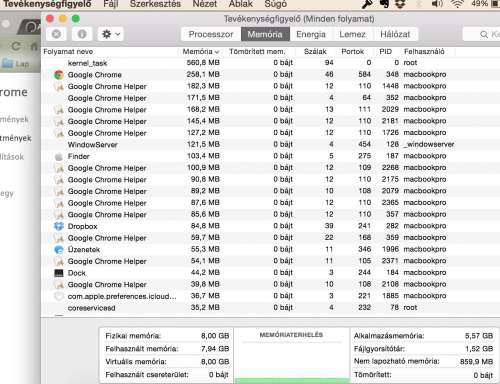500x384 pixels.
Task: Click the magnifier icon in the search field
Action: tap(484, 34)
